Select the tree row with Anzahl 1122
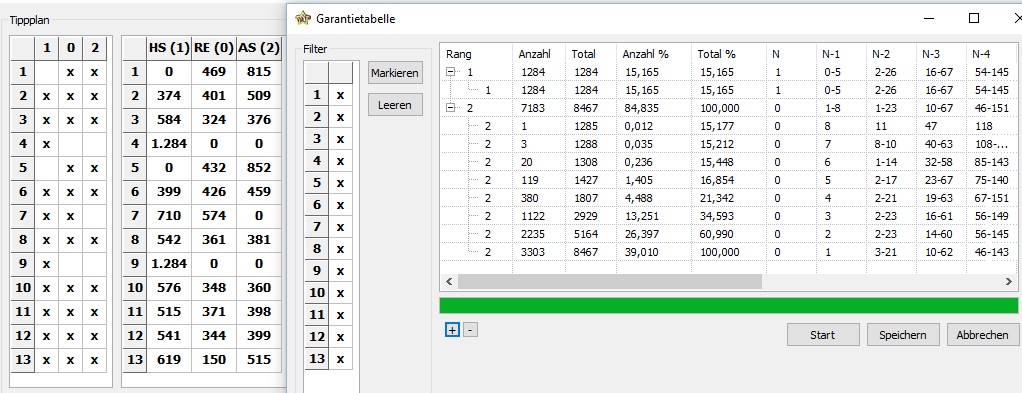This screenshot has width=1022, height=393. (729, 216)
